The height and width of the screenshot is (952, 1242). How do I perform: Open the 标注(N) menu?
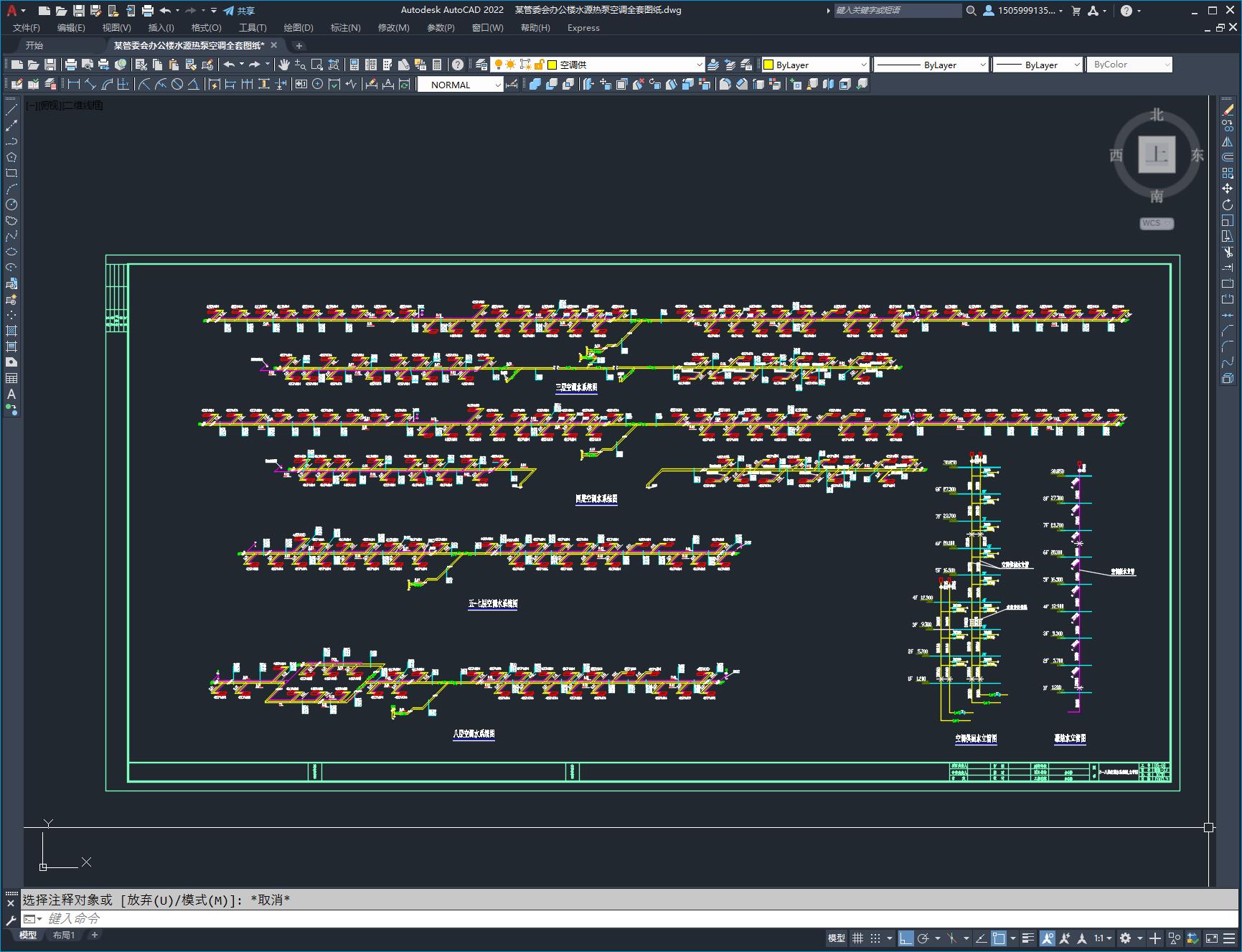click(x=345, y=27)
